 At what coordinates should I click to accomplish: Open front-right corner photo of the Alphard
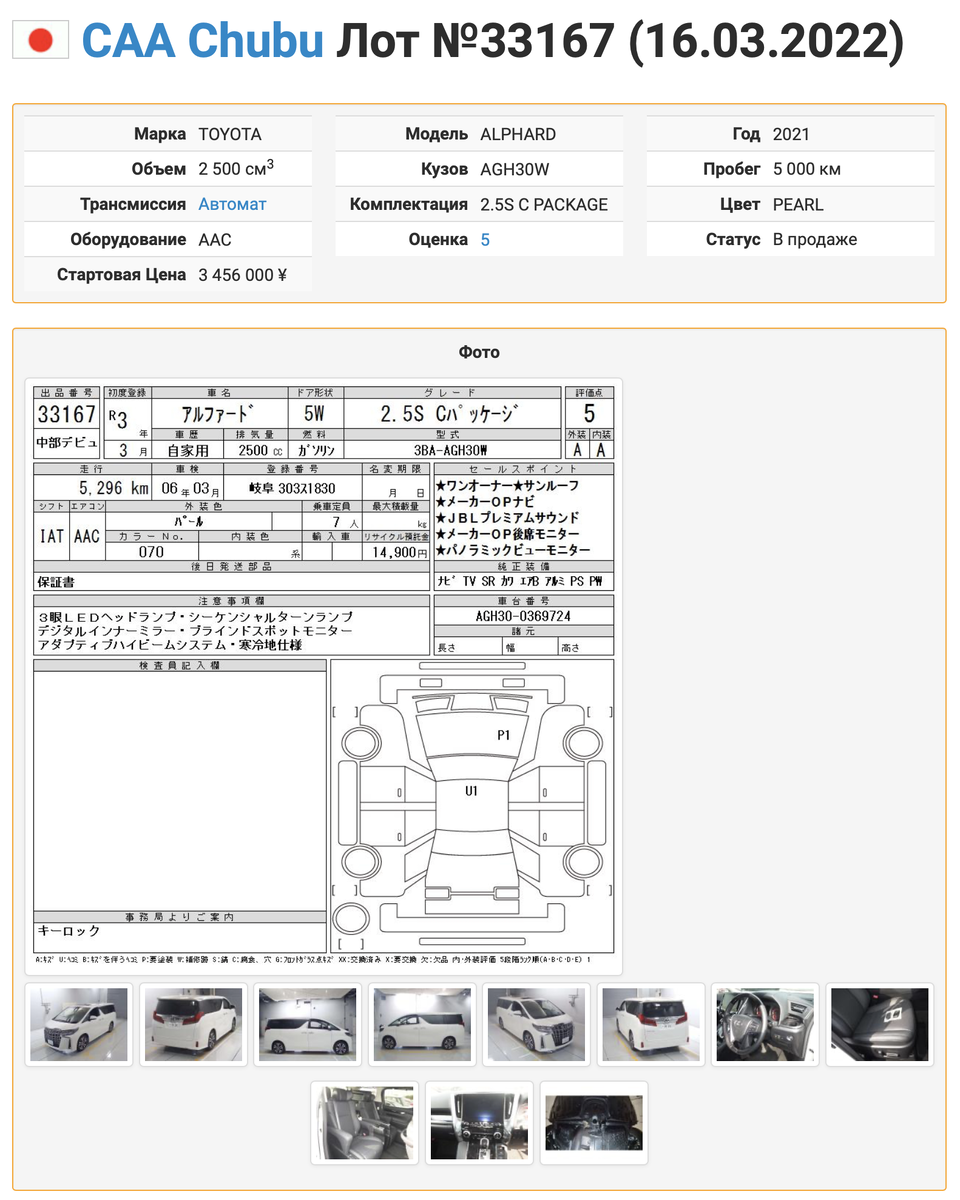click(x=537, y=1023)
